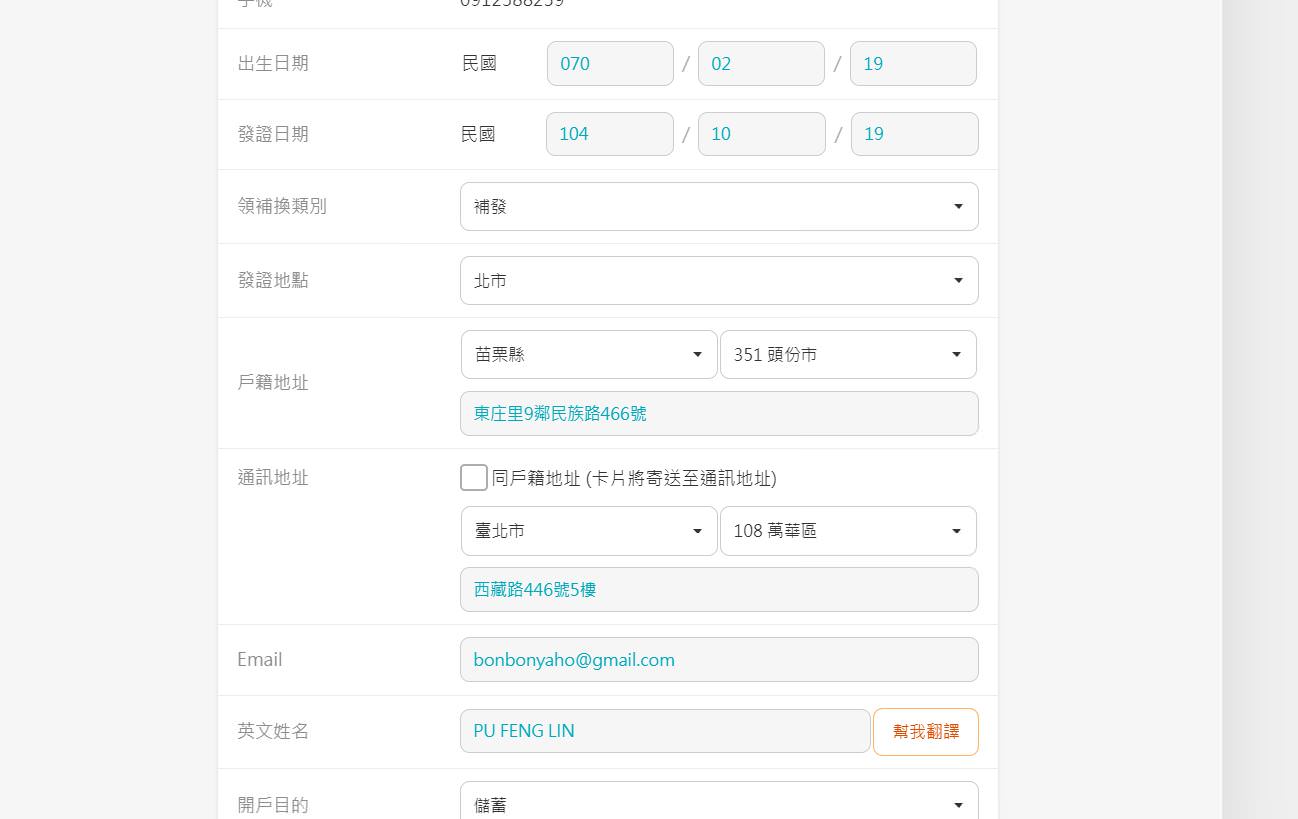
Task: Click the 同戶籍地址 checkbox label text
Action: pyautogui.click(x=634, y=478)
